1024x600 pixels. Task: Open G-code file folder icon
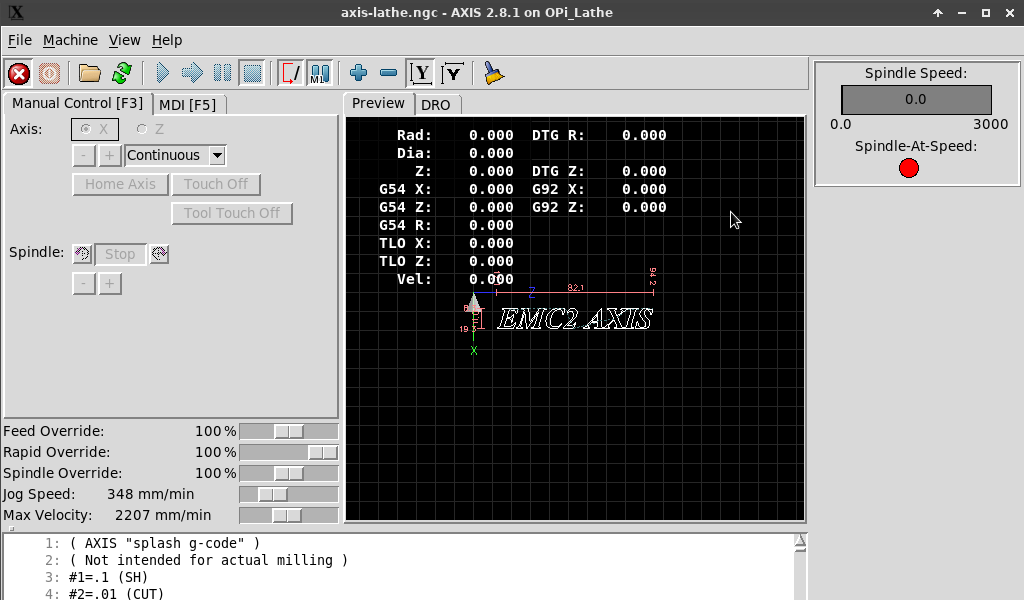pyautogui.click(x=89, y=73)
